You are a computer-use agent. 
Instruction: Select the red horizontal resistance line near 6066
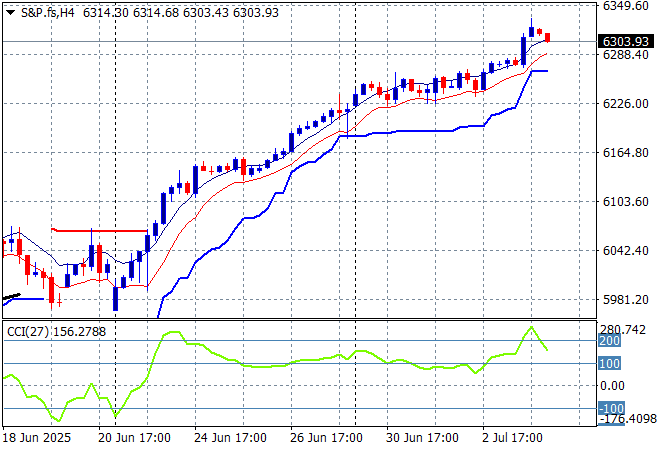99,231
